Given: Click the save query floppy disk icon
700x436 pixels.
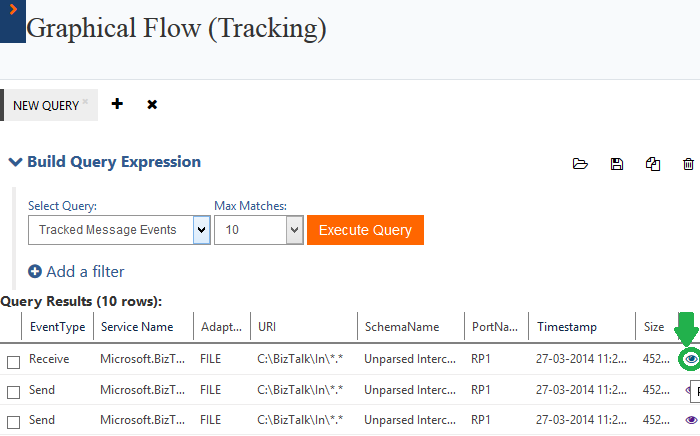Looking at the screenshot, I should 617,164.
